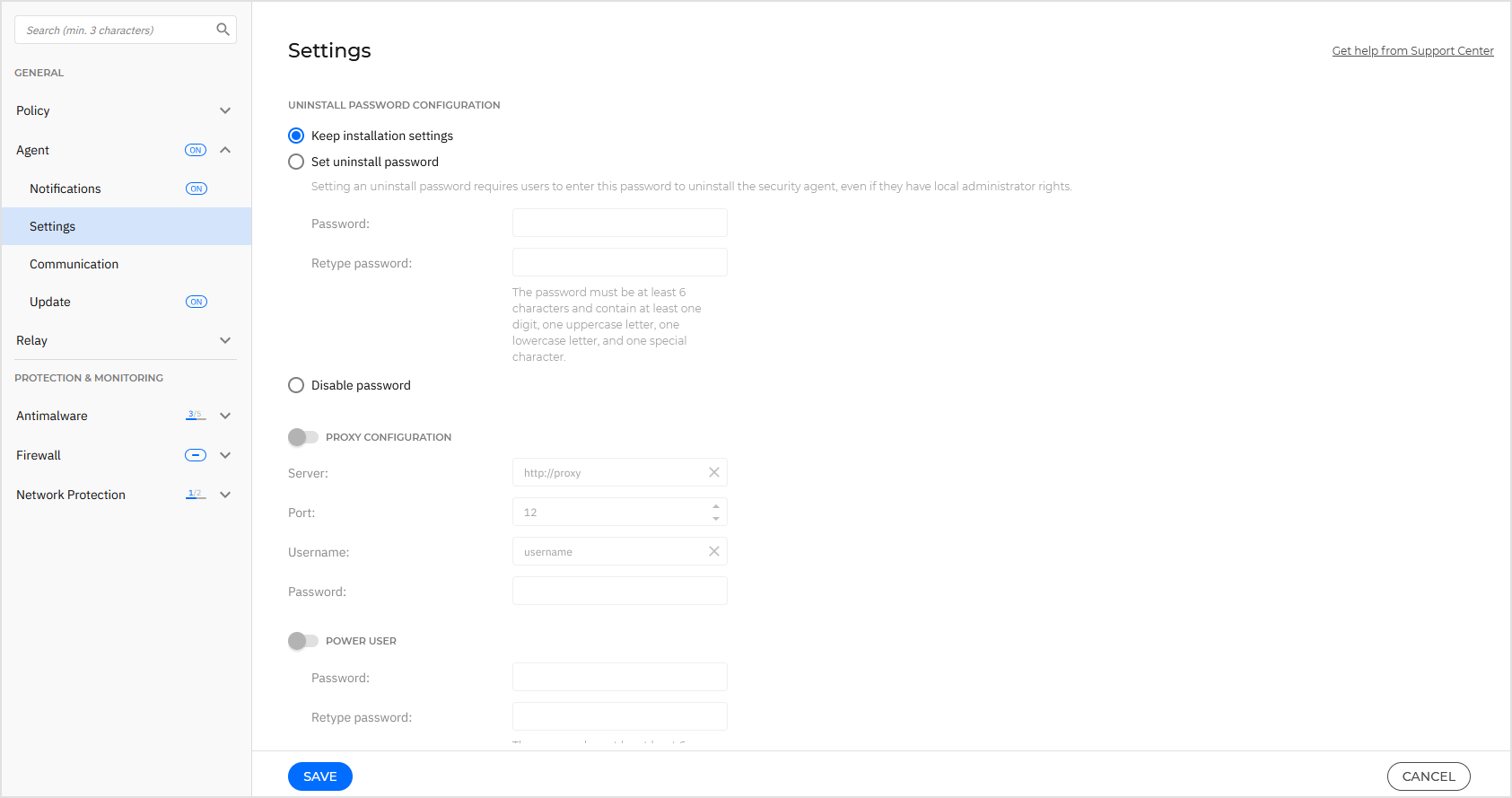Open Get help from Support Center

click(1412, 50)
